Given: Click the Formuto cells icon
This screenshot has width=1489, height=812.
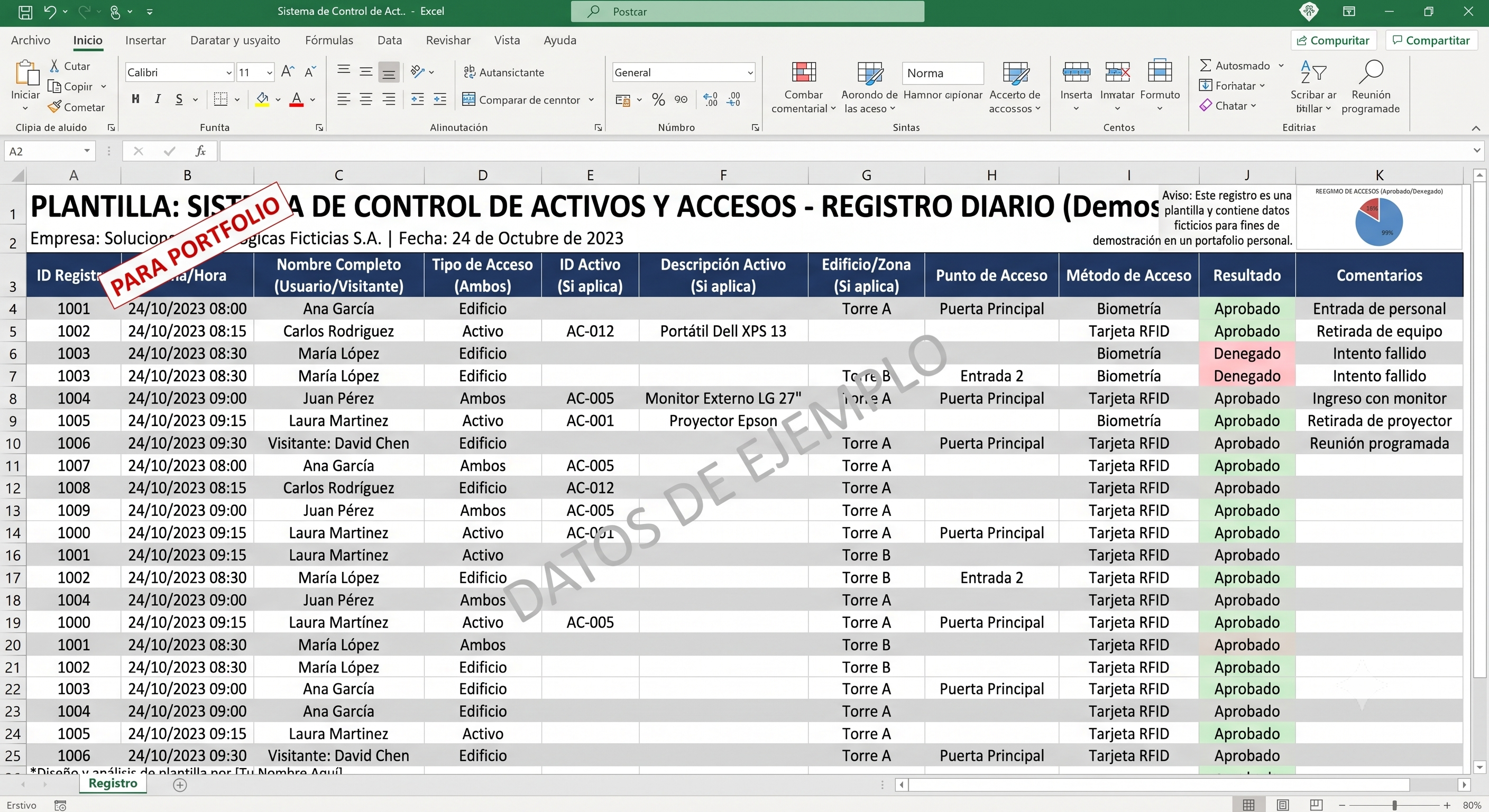Looking at the screenshot, I should point(1160,71).
